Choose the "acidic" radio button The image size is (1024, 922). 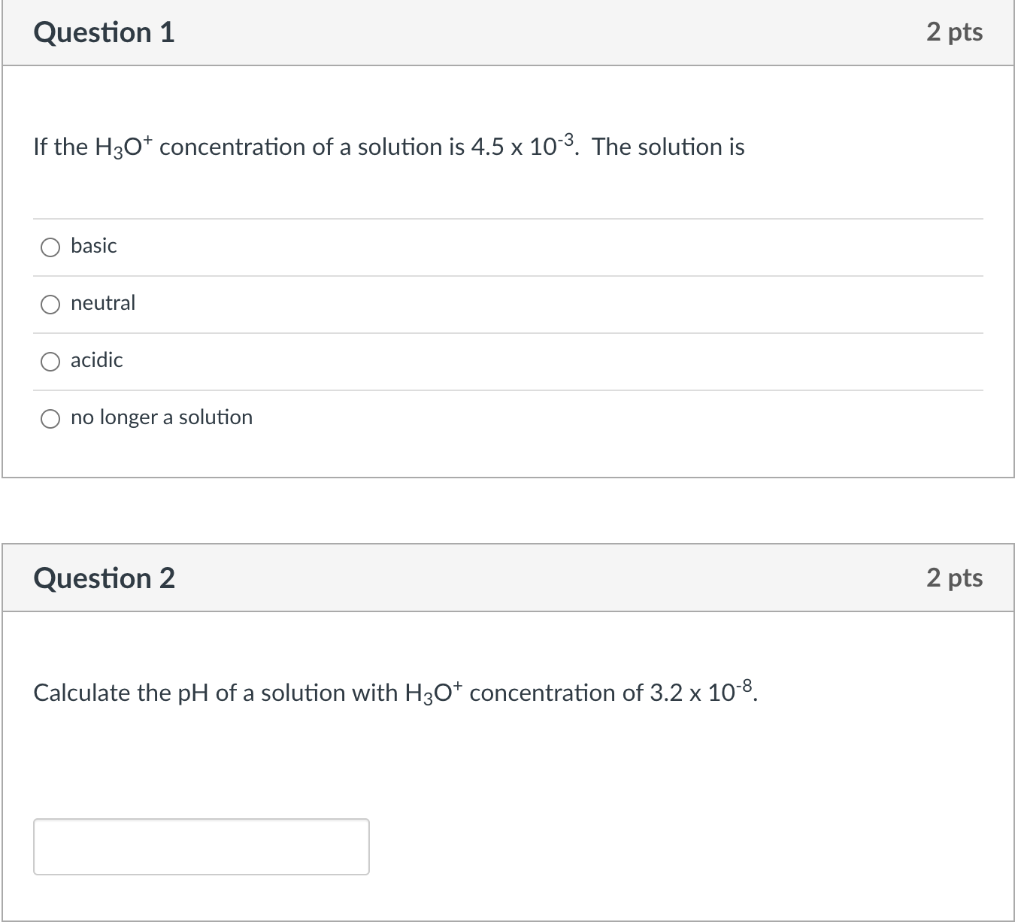click(x=49, y=361)
